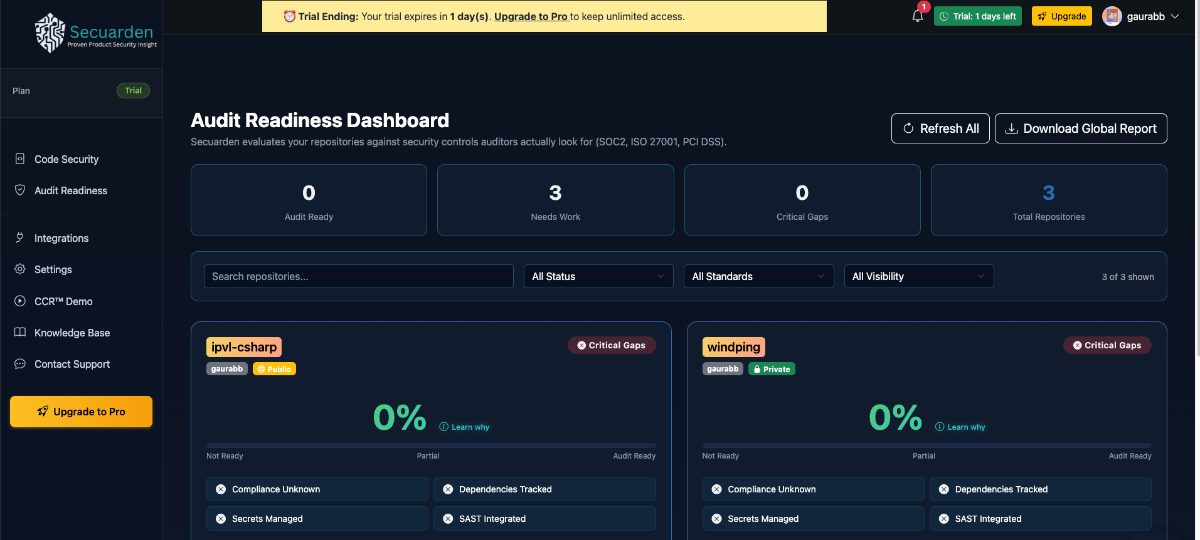Screen dimensions: 1200x540
Task: Click ipvl-csharp Learn why info icon
Action: (x=444, y=427)
